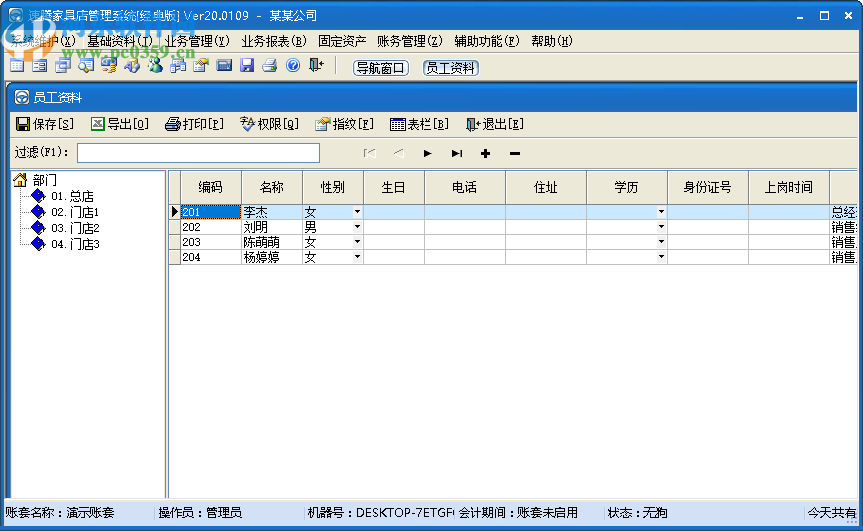Open 系统维护(X) menu

43,41
